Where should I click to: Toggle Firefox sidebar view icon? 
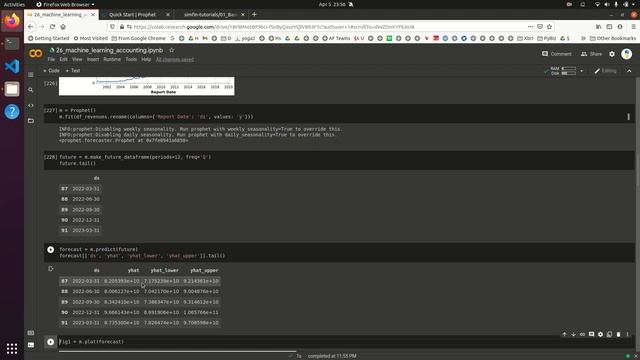tap(609, 27)
